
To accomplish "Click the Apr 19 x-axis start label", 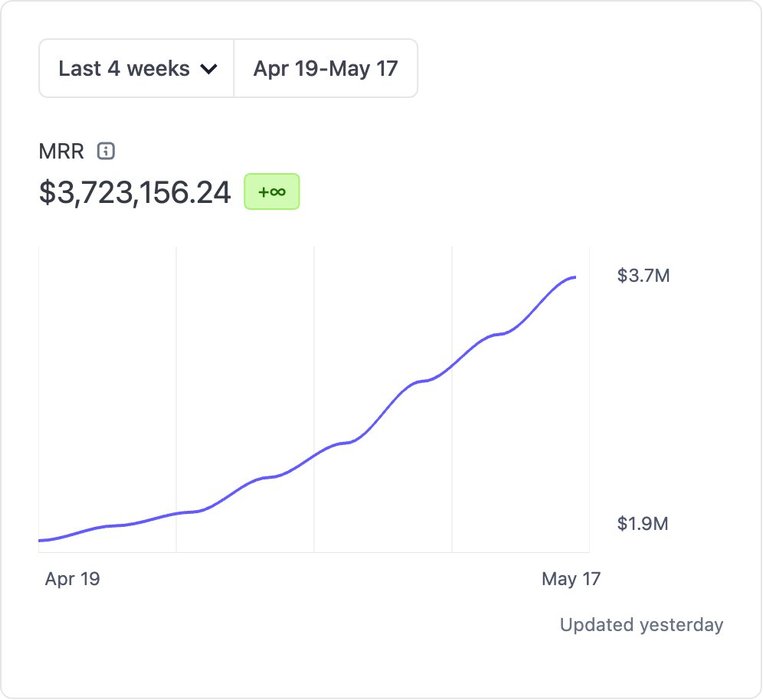I will [72, 579].
